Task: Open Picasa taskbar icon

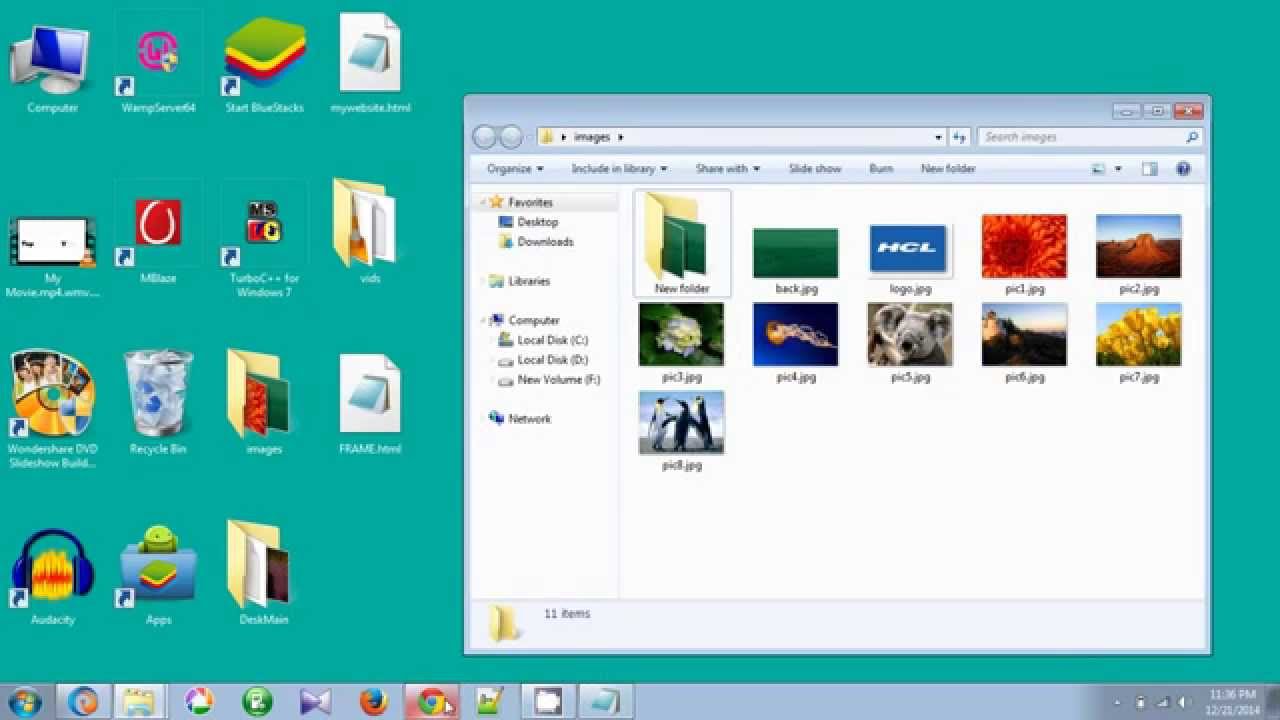Action: (199, 702)
